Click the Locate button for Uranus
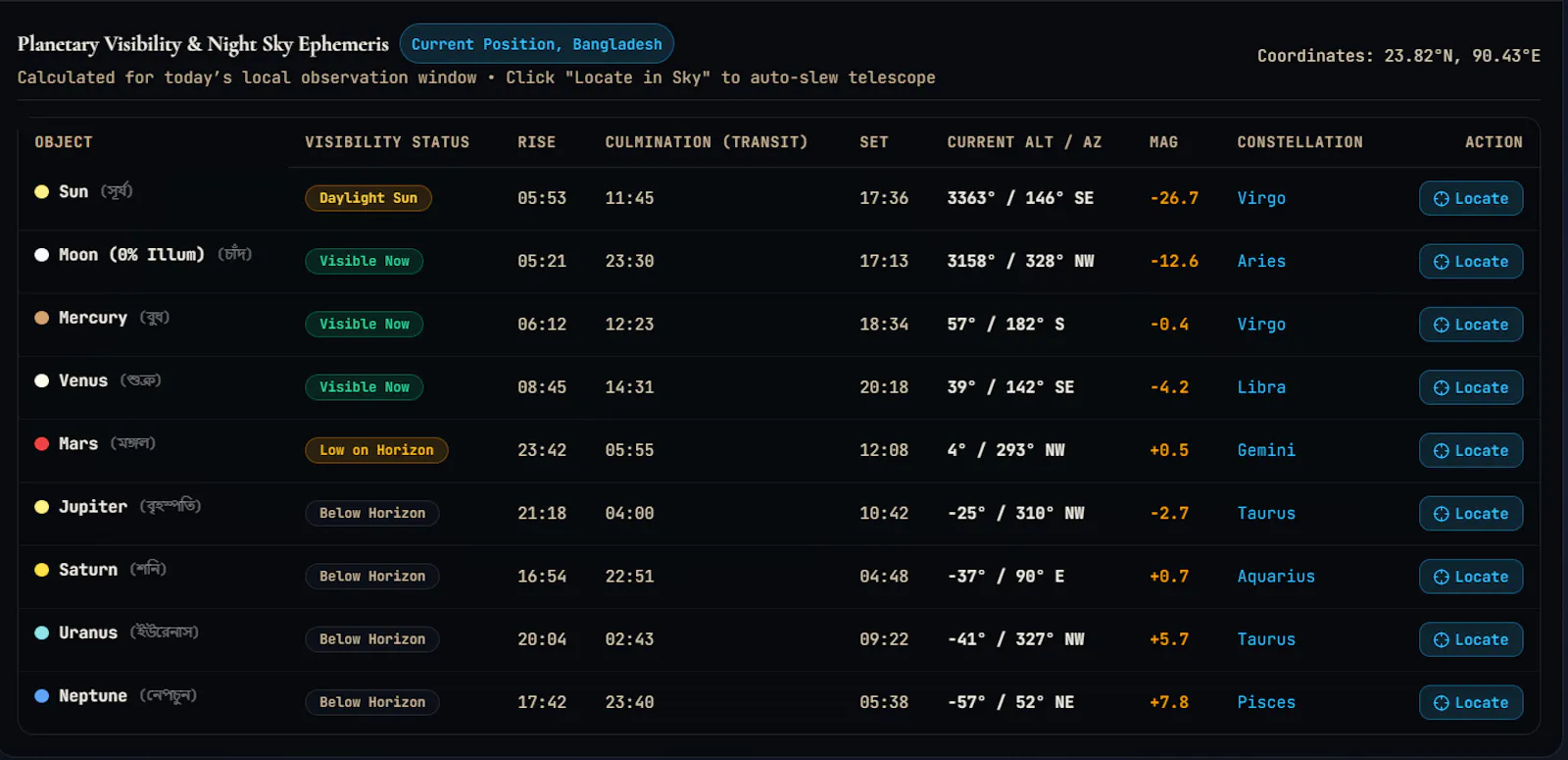Image resolution: width=1568 pixels, height=760 pixels. click(x=1471, y=639)
